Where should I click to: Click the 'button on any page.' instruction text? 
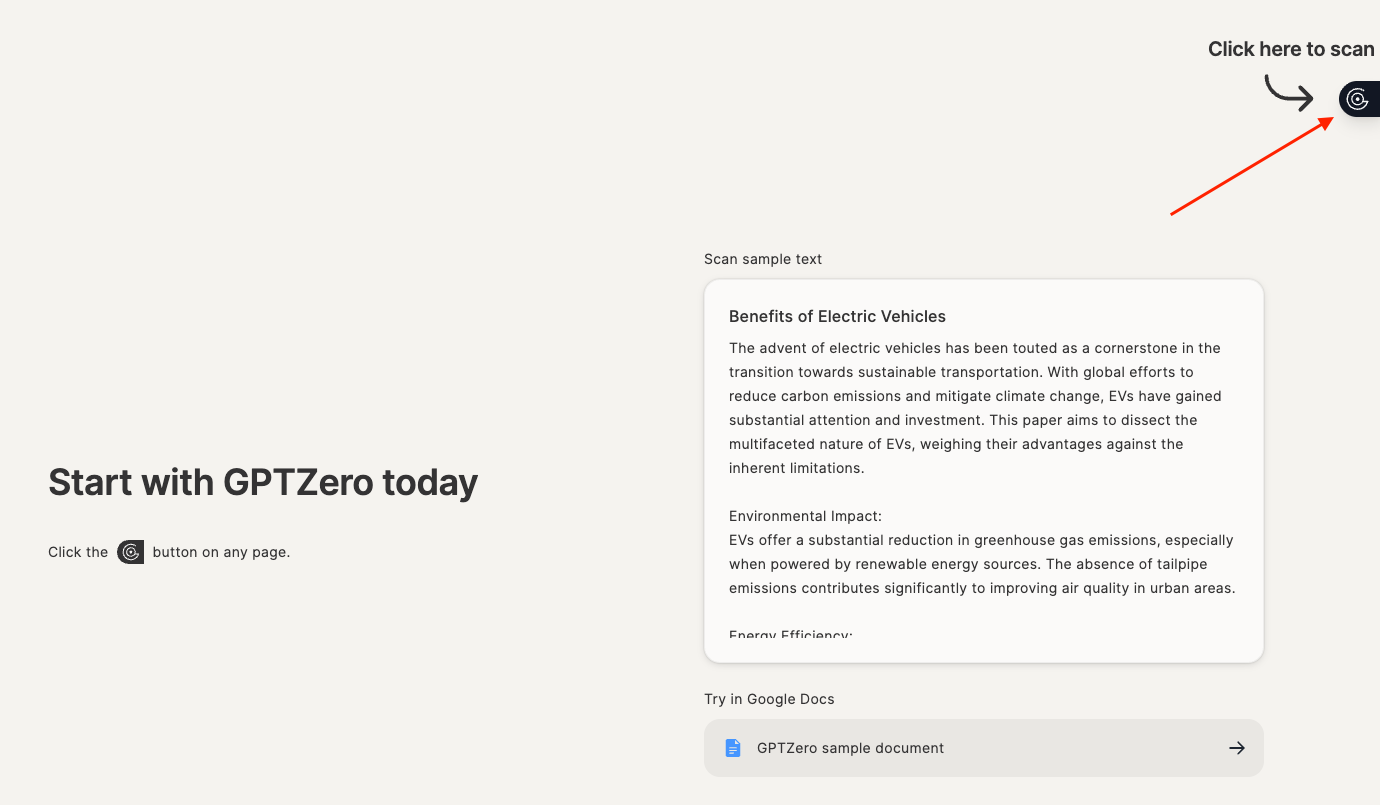pos(221,552)
